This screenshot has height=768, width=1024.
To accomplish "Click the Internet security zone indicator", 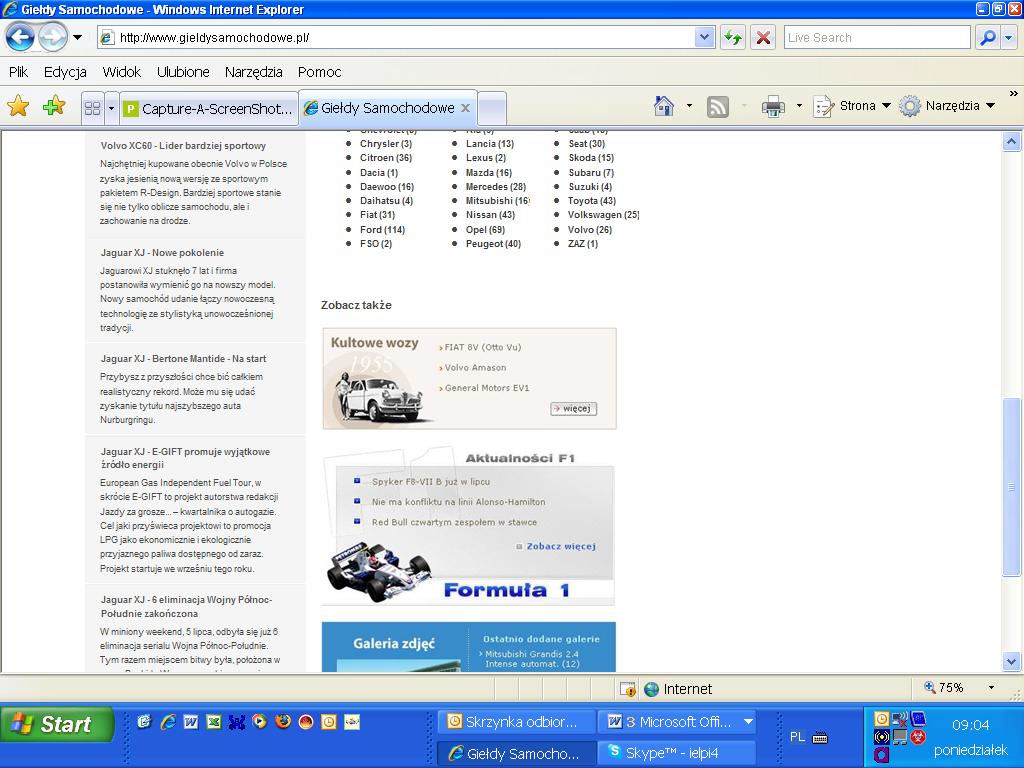I will pyautogui.click(x=678, y=689).
